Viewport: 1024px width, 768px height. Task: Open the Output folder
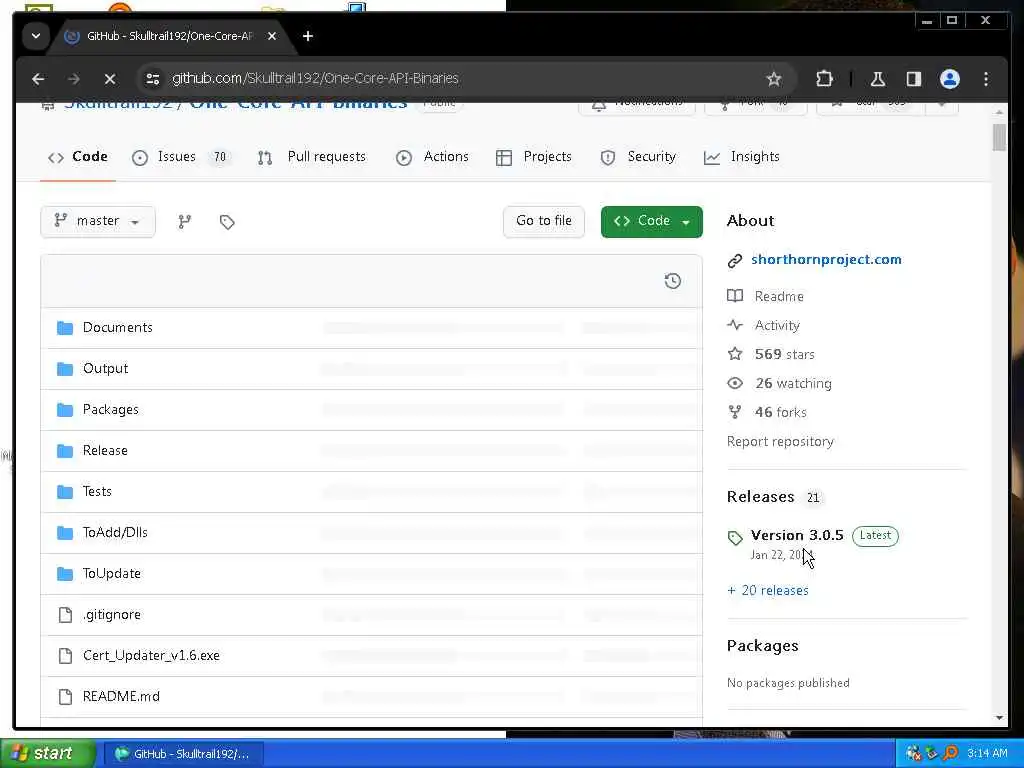coord(105,369)
